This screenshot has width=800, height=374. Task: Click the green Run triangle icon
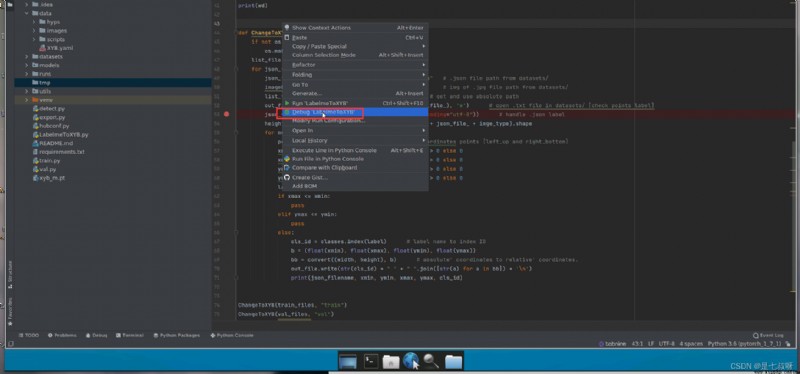[x=287, y=103]
